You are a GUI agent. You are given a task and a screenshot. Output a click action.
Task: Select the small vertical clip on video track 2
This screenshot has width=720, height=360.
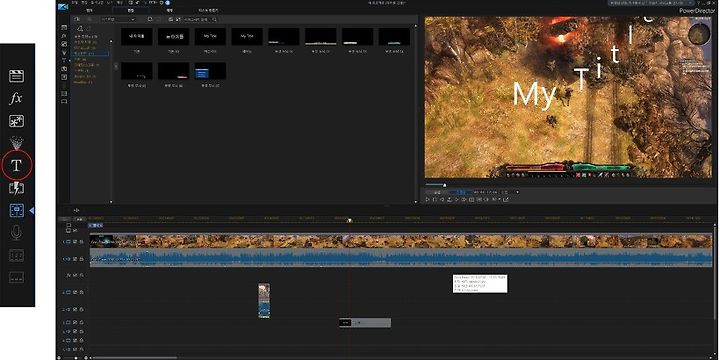264,300
